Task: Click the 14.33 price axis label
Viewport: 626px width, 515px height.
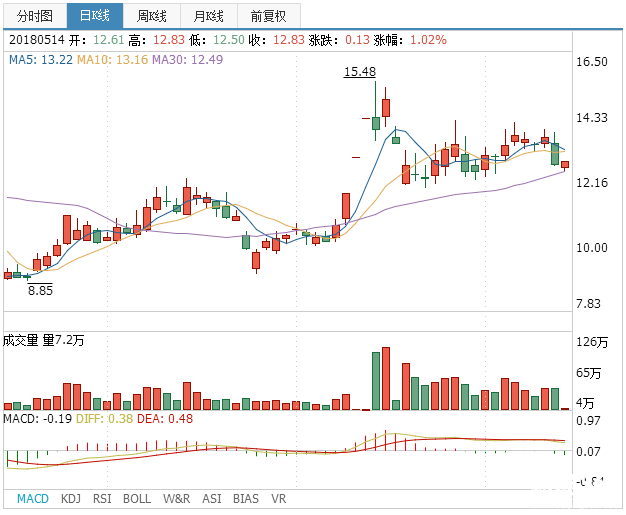Action: [x=592, y=118]
